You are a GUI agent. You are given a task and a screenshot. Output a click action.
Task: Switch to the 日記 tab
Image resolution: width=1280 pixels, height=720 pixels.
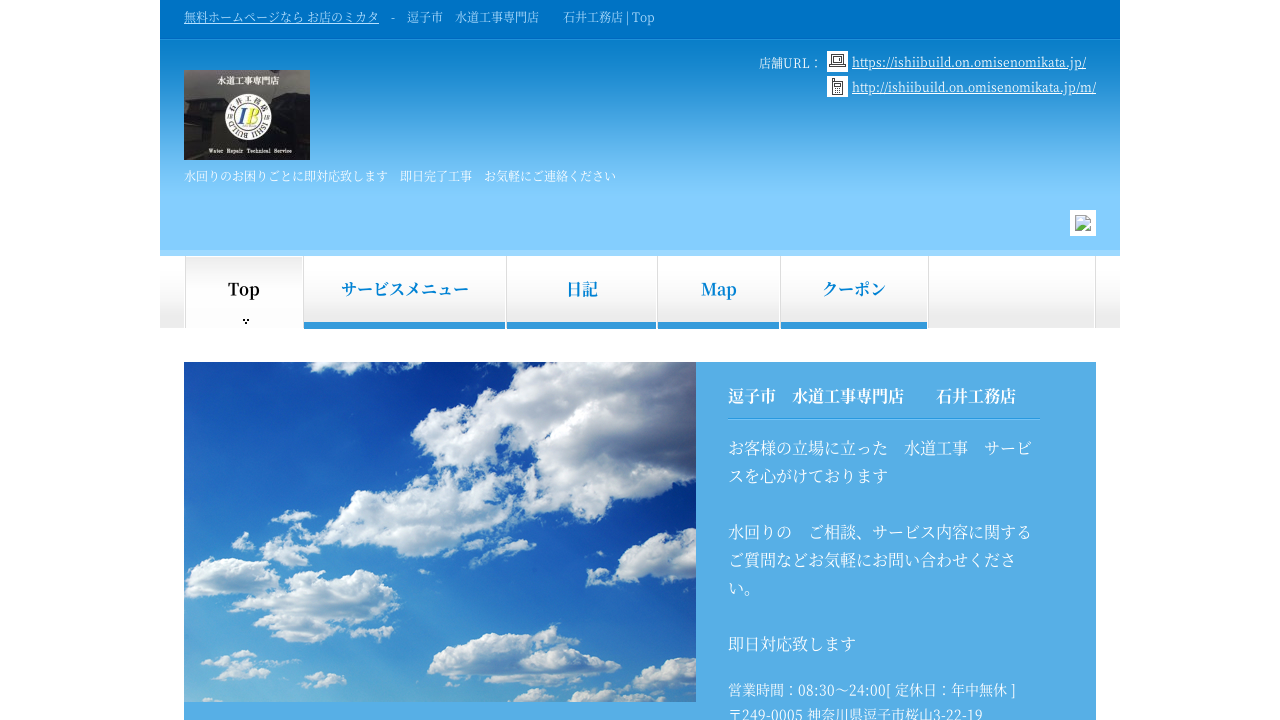tap(581, 290)
